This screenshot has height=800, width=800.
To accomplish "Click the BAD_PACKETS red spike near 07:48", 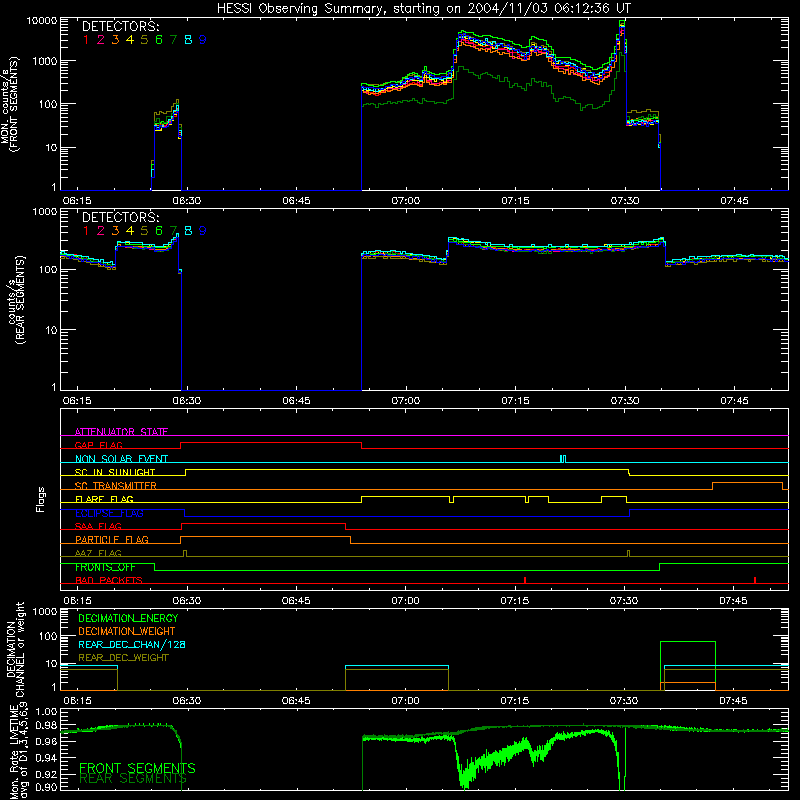I will [x=755, y=580].
